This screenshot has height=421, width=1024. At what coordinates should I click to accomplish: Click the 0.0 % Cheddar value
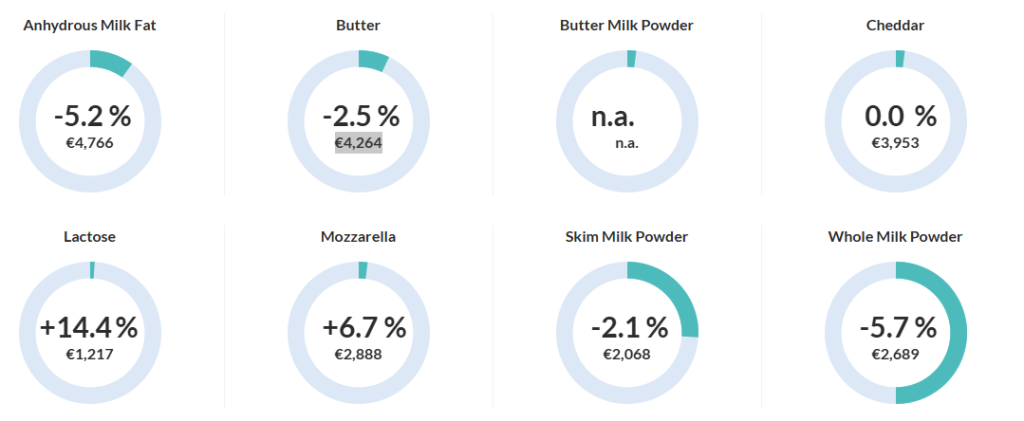point(900,116)
